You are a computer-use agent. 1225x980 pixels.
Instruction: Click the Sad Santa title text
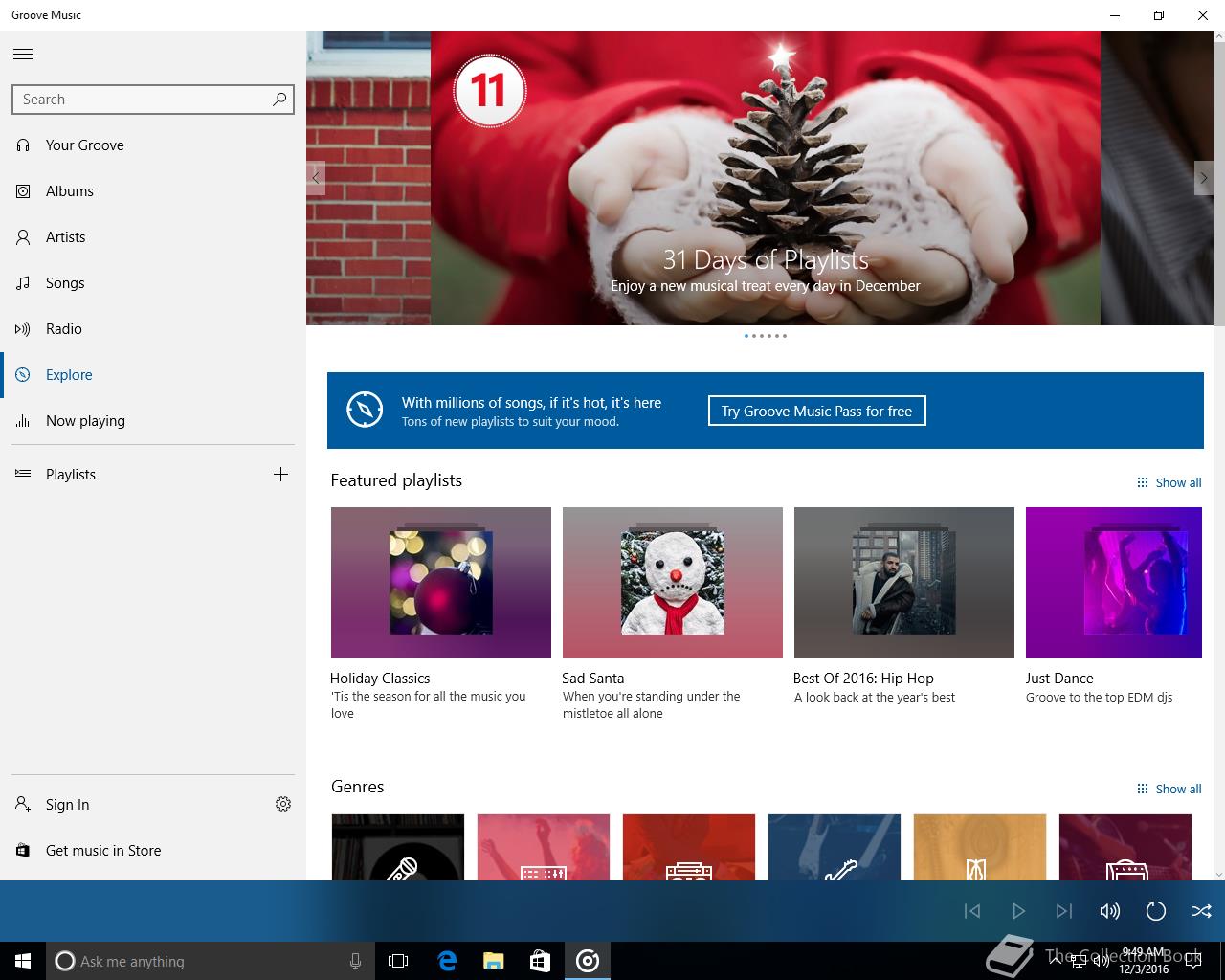[x=592, y=678]
